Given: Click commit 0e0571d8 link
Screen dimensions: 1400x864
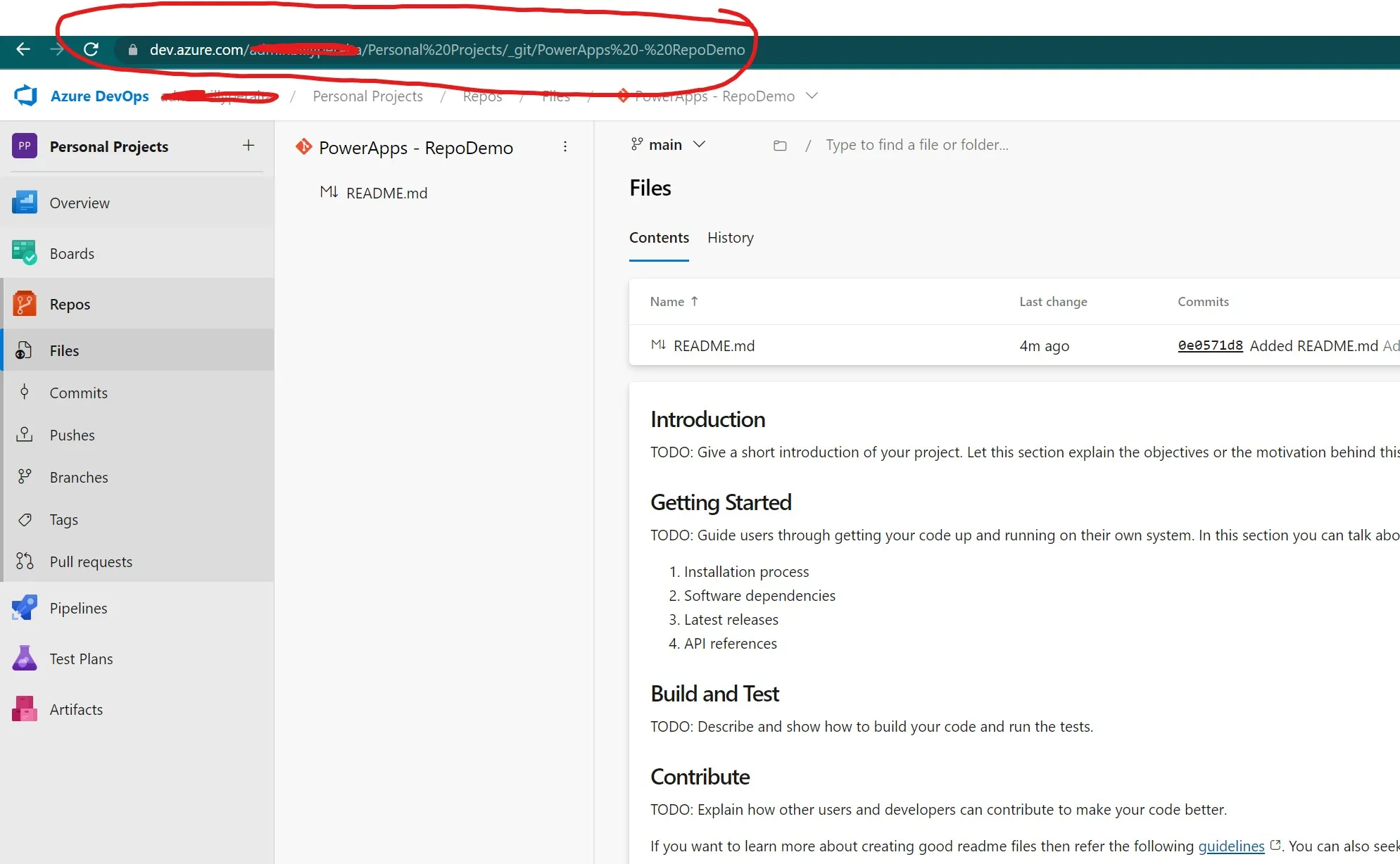Looking at the screenshot, I should point(1209,345).
